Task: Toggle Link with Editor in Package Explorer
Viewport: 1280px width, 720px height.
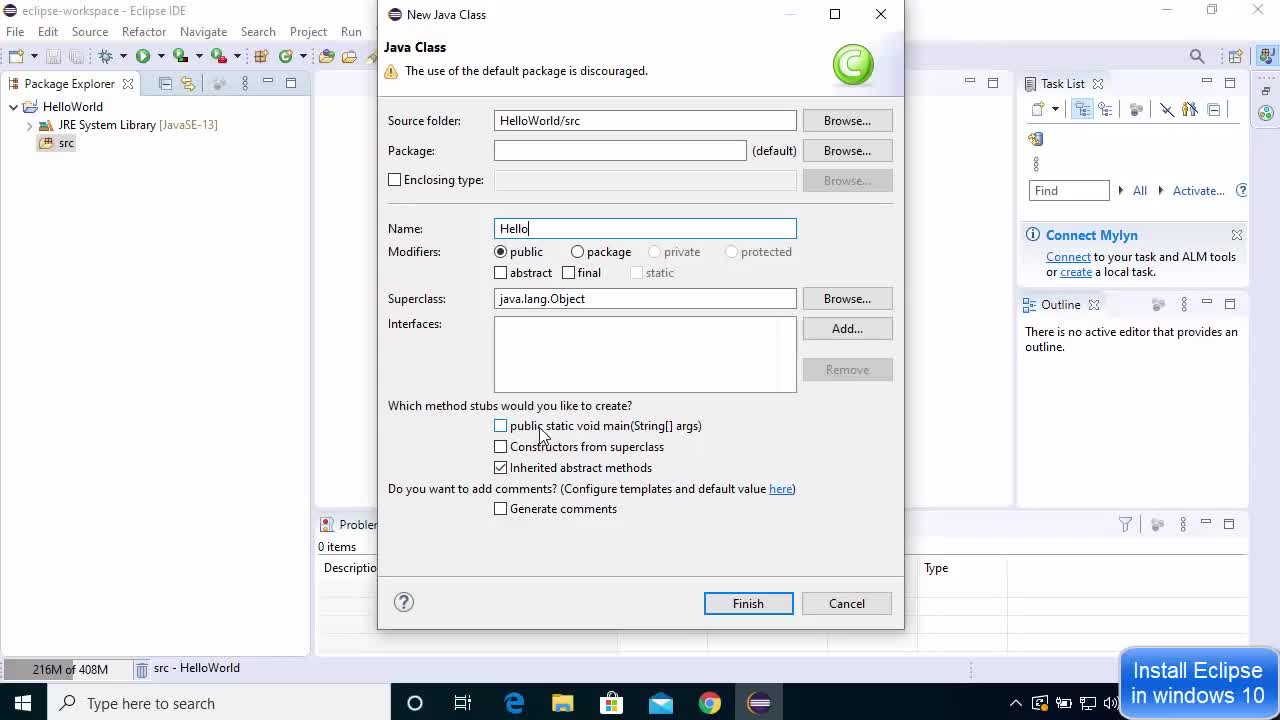Action: click(x=188, y=83)
